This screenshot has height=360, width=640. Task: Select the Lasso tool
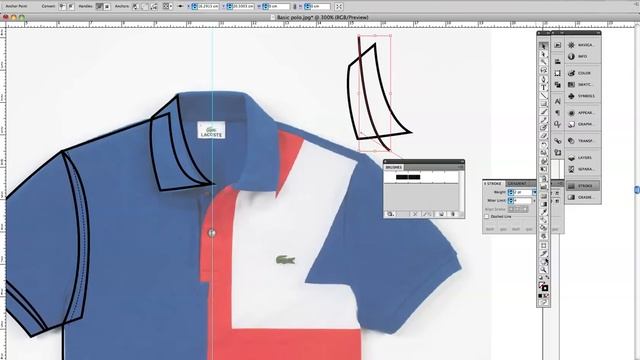(543, 71)
